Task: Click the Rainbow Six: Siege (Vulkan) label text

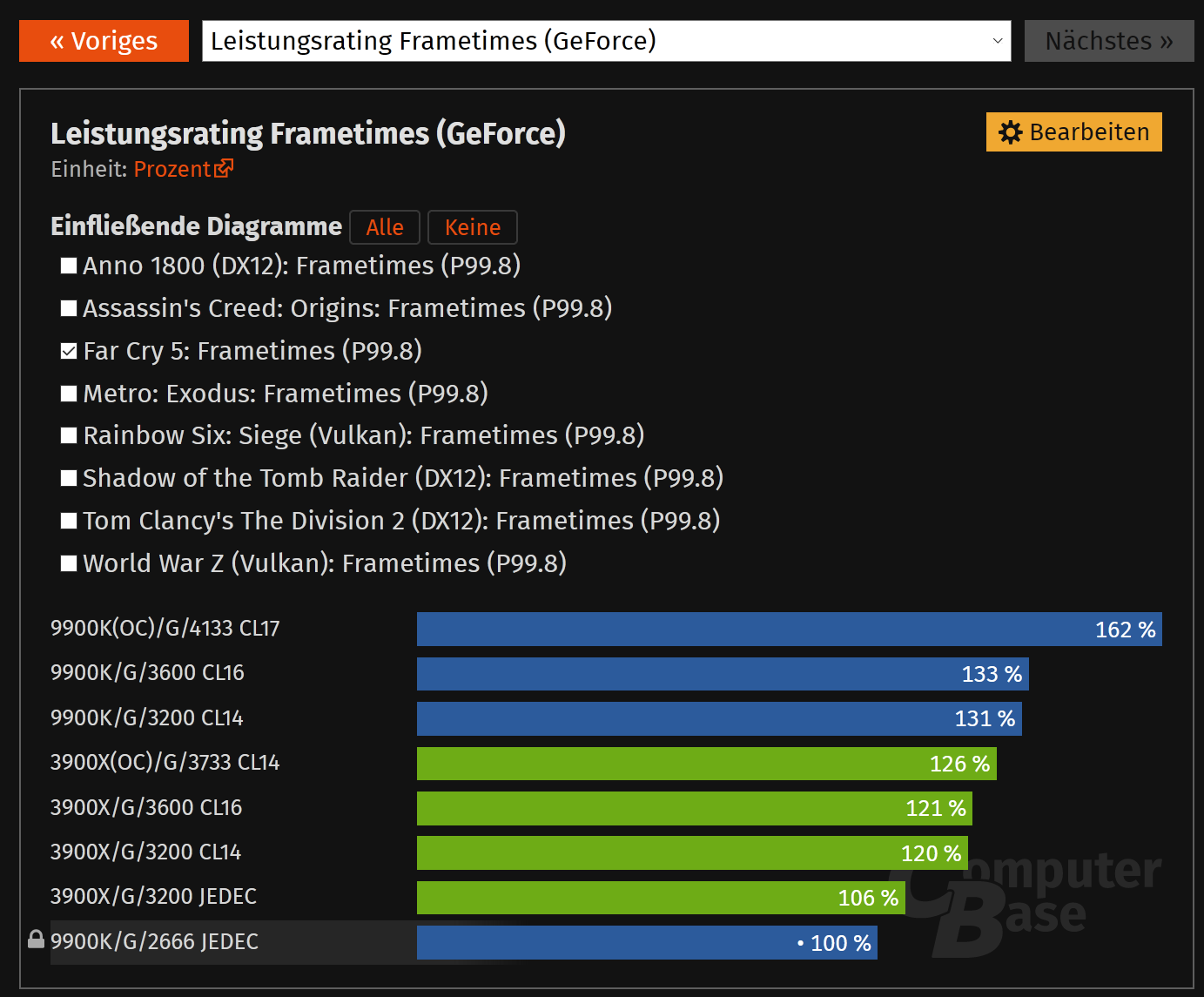Action: pyautogui.click(x=364, y=435)
